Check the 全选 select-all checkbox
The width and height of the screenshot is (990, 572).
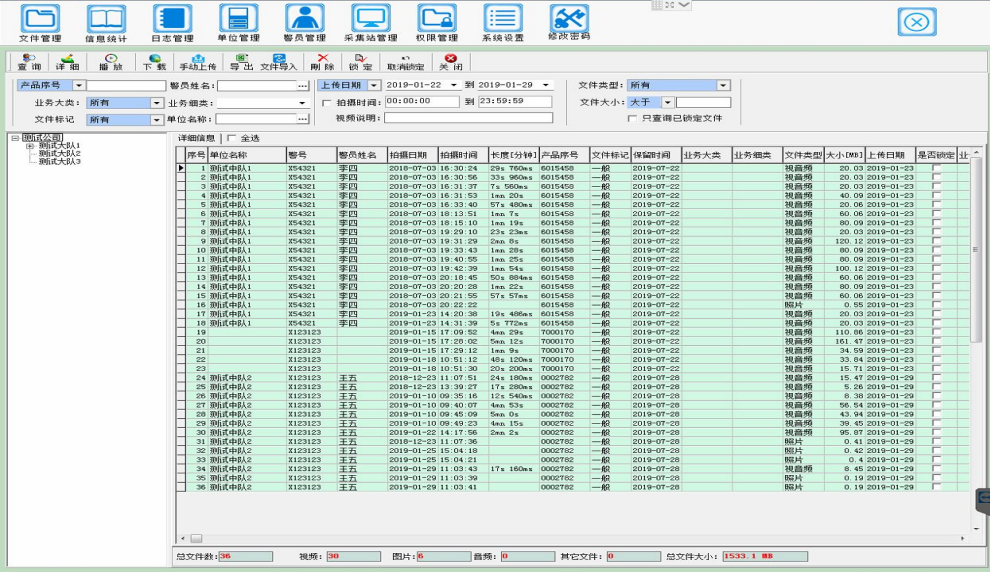click(232, 138)
